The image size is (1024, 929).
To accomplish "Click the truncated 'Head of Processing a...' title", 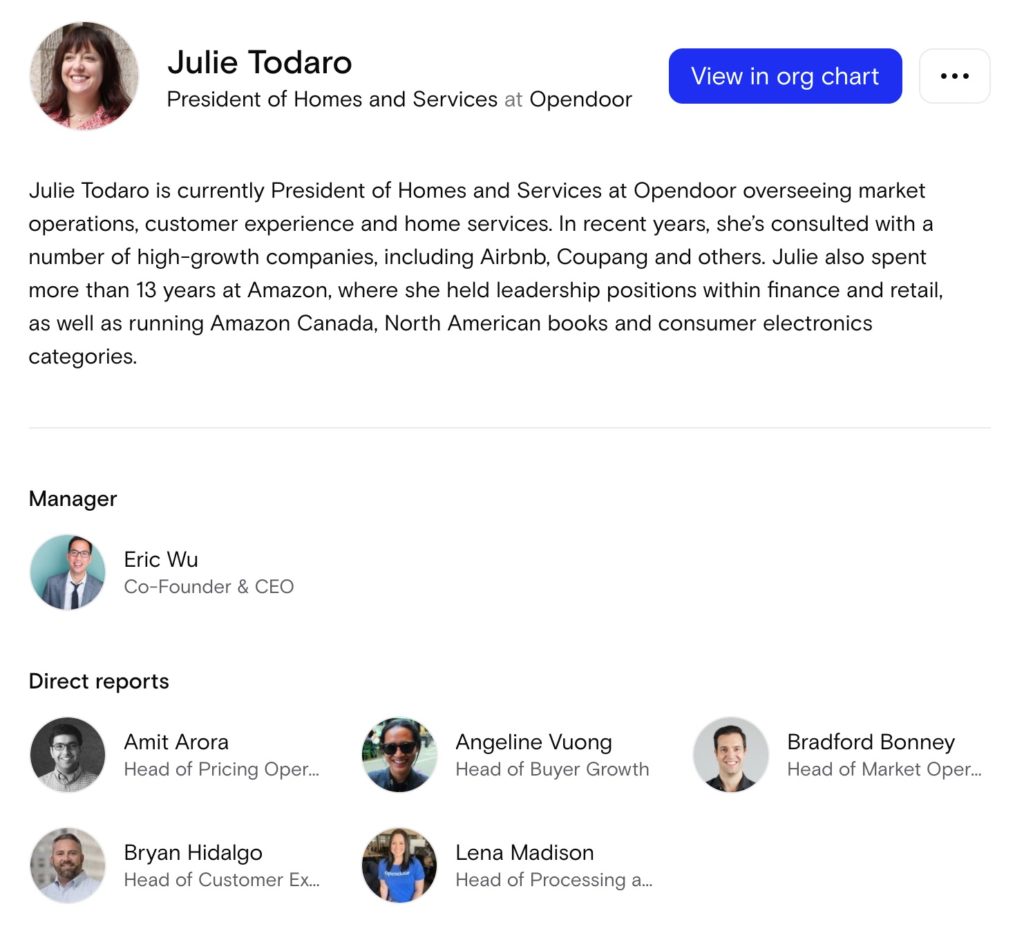I will (x=554, y=880).
